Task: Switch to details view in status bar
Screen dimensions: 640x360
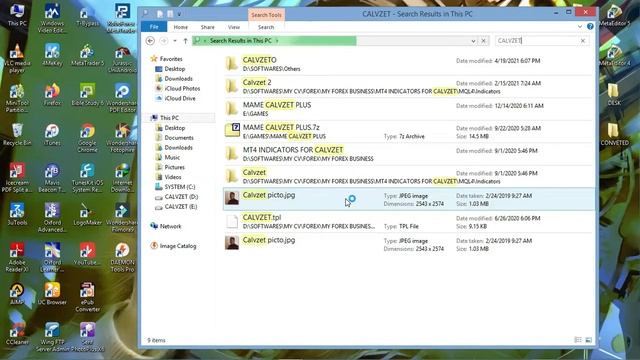Action: (578, 340)
